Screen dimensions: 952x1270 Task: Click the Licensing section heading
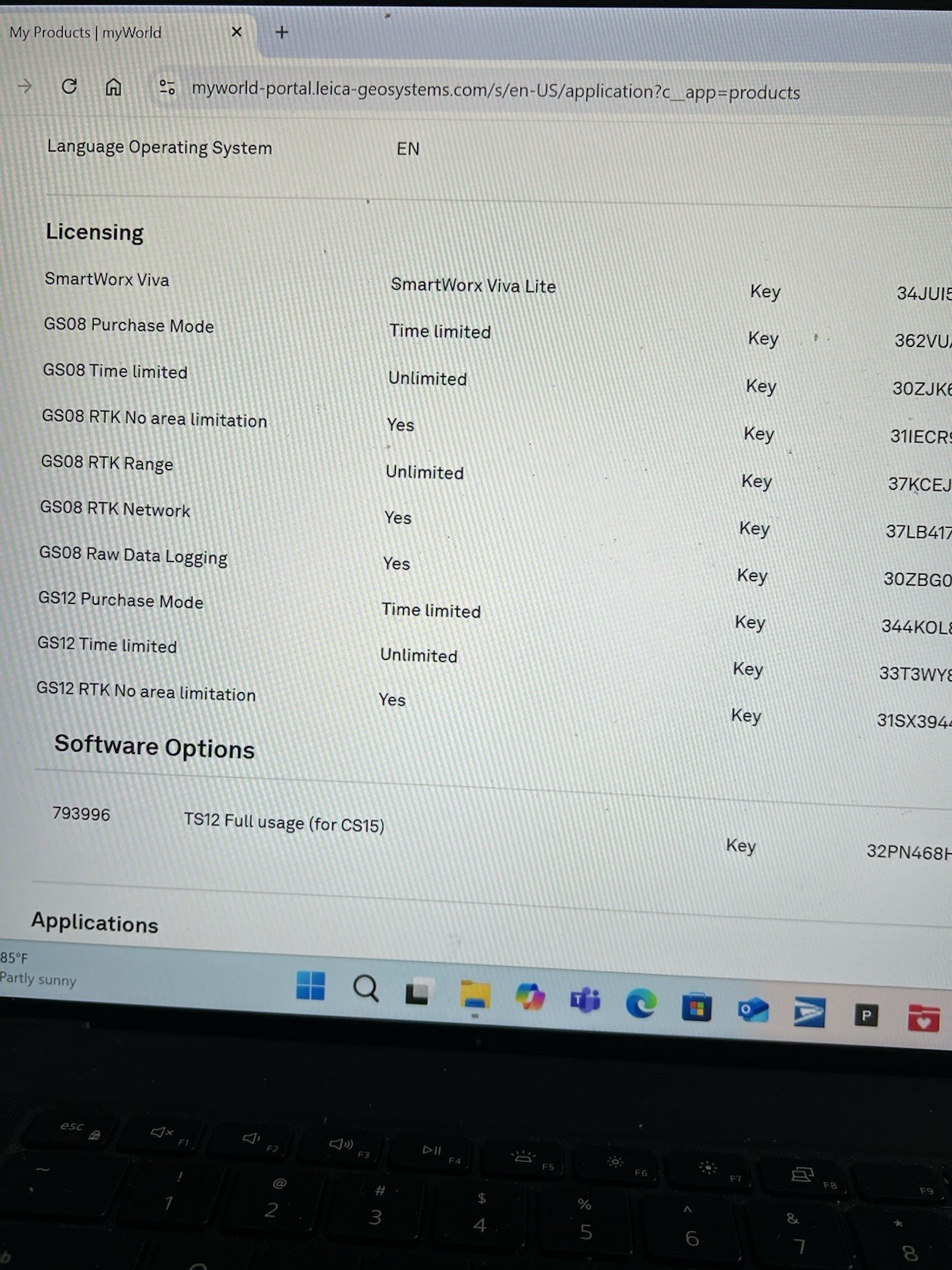pos(94,232)
